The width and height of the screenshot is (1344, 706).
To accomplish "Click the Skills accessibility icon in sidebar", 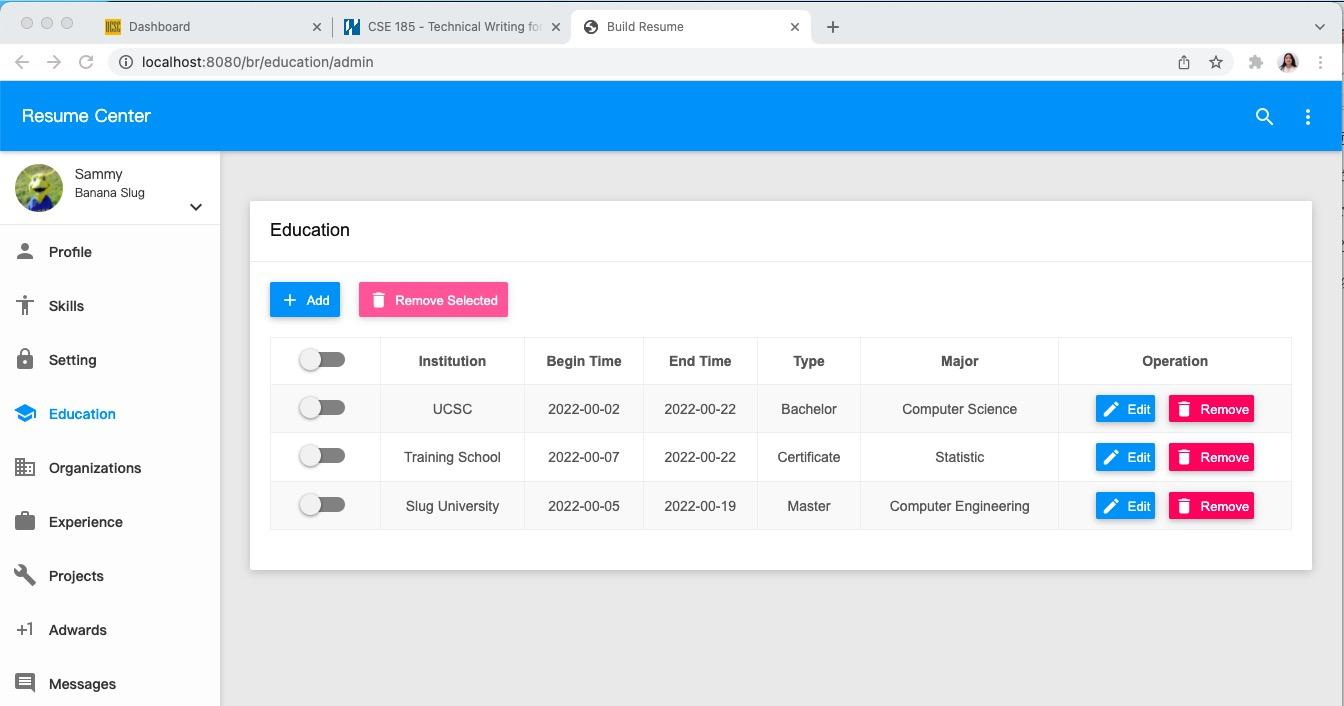I will click(25, 306).
